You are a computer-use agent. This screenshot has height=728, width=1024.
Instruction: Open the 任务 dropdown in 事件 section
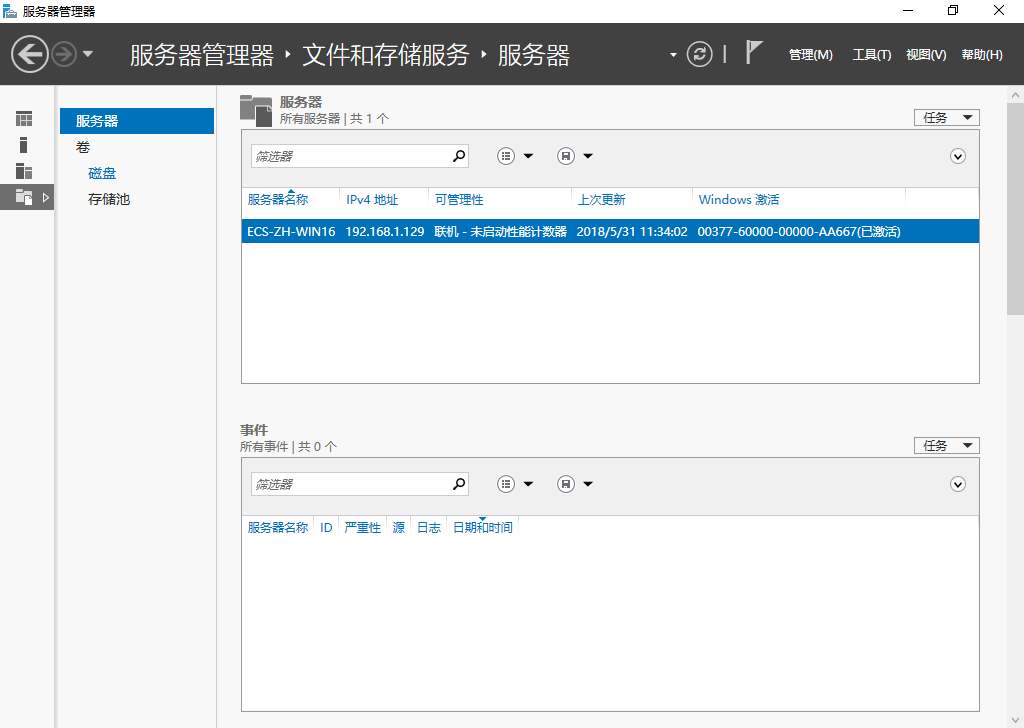(946, 446)
